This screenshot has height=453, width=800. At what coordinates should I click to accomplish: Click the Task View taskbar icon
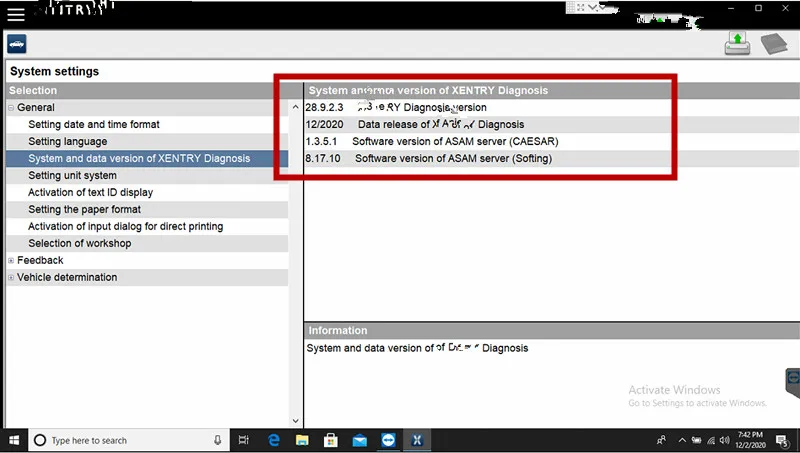(244, 440)
